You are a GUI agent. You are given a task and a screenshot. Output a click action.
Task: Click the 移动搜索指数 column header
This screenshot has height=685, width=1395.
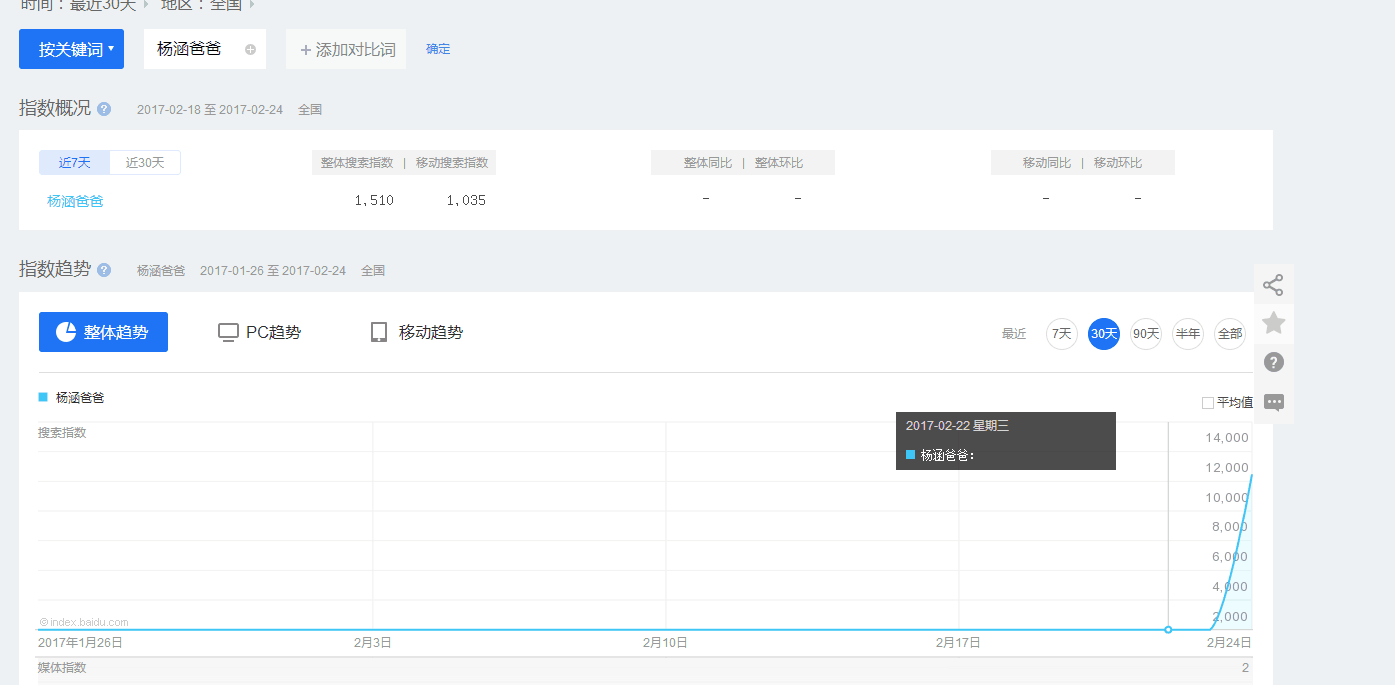tap(452, 162)
